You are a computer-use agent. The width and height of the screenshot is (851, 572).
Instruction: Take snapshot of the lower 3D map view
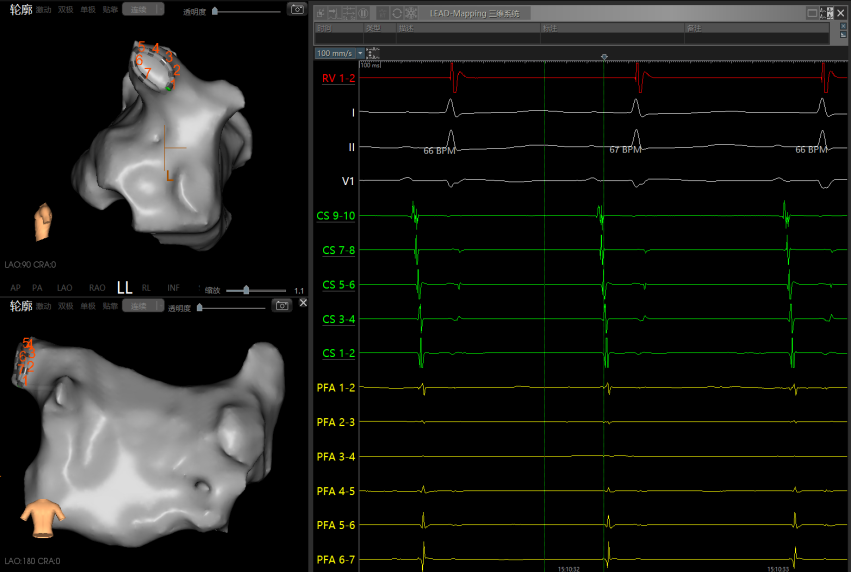[282, 304]
